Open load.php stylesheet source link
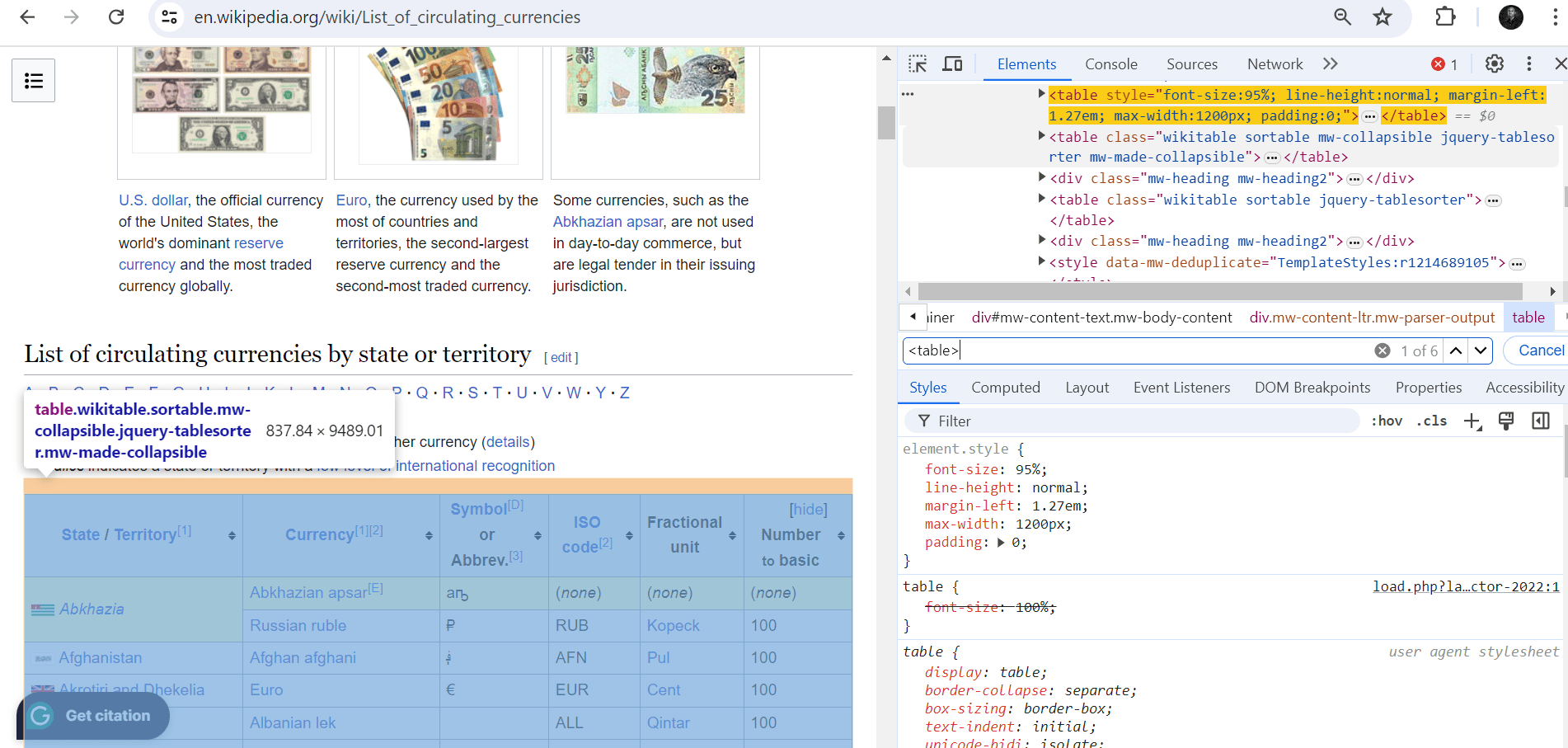The width and height of the screenshot is (1568, 748). (1465, 586)
